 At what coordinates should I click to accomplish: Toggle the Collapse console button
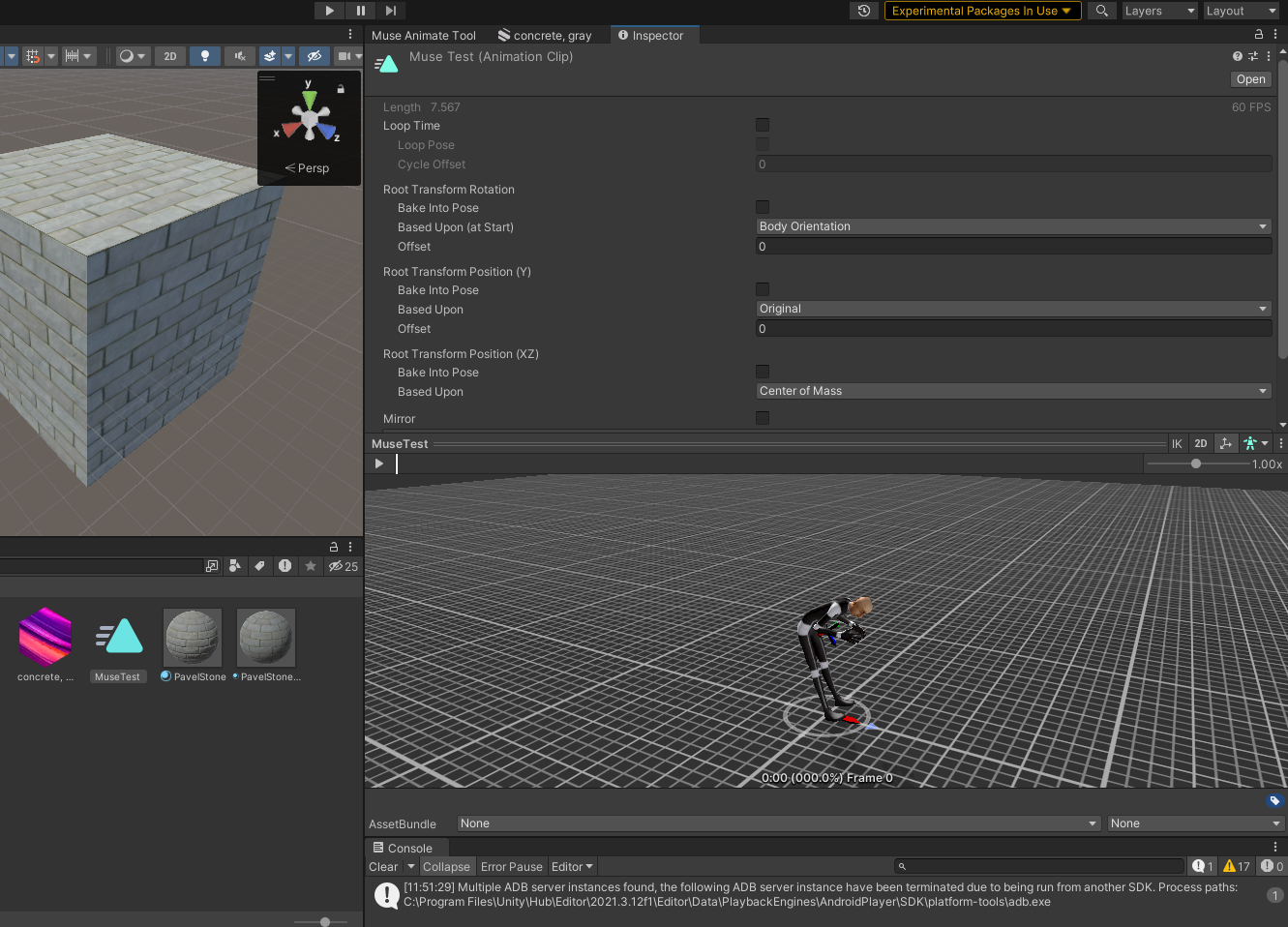point(446,867)
